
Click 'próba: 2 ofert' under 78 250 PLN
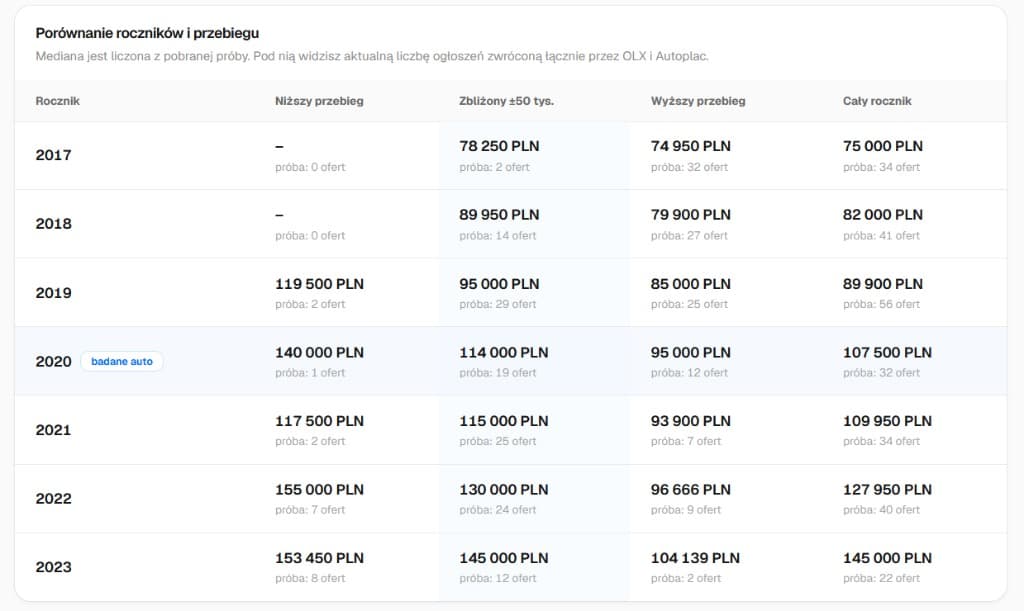494,167
